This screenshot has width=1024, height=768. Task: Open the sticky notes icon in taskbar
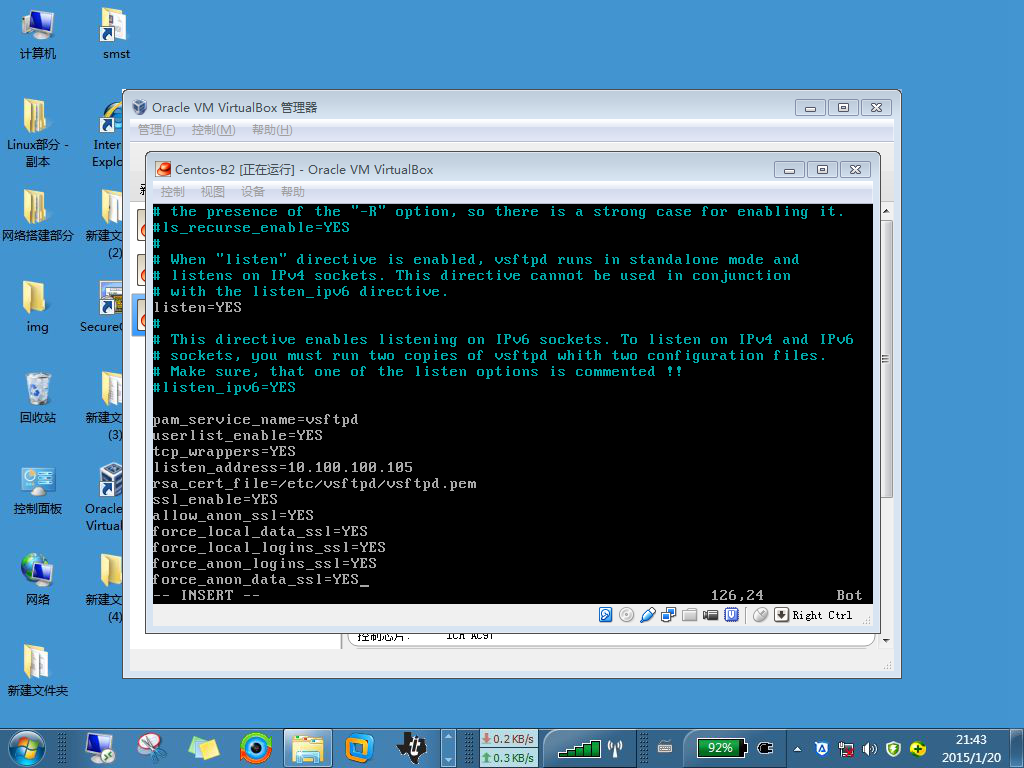pyautogui.click(x=203, y=748)
